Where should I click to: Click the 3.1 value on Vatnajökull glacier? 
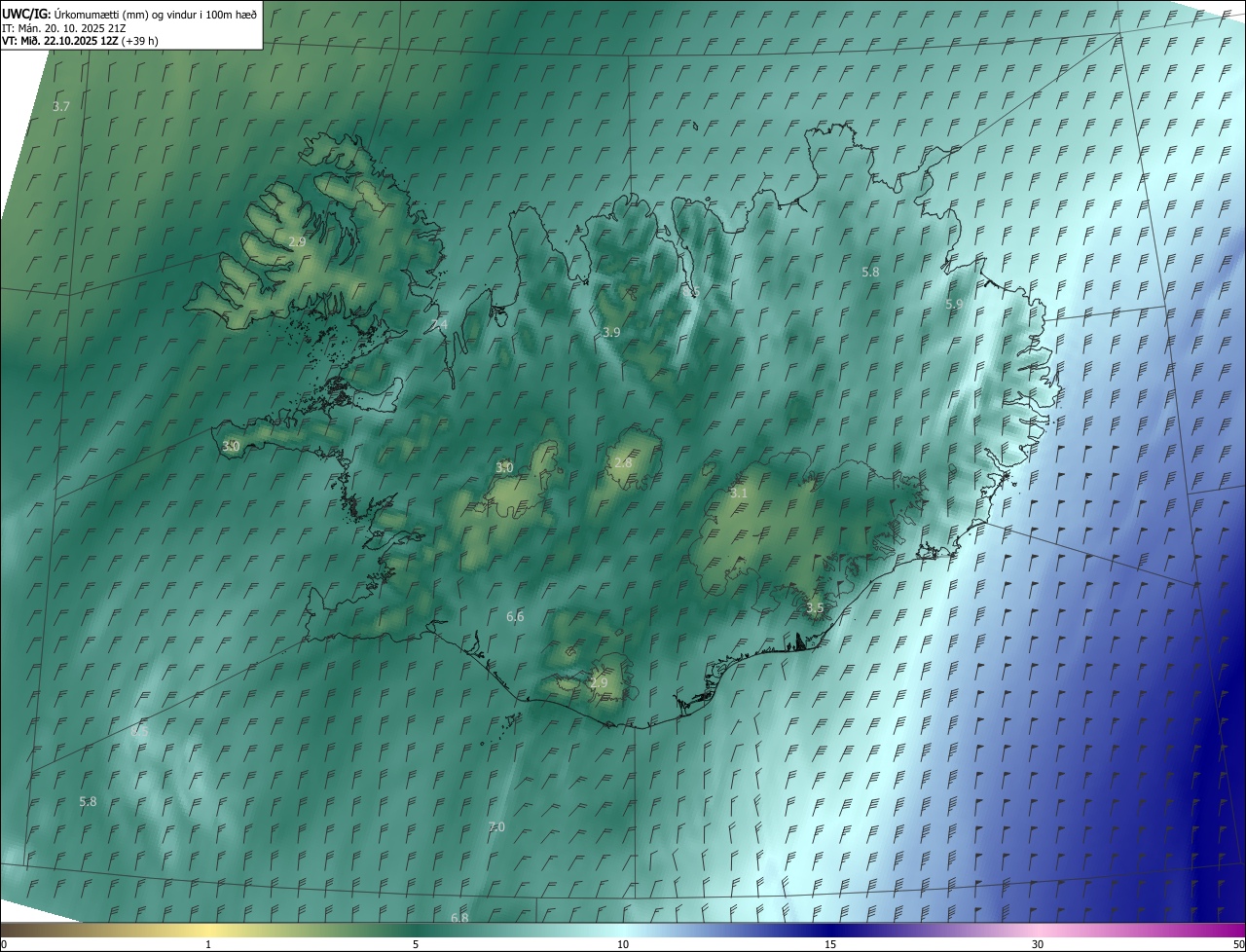coord(739,493)
